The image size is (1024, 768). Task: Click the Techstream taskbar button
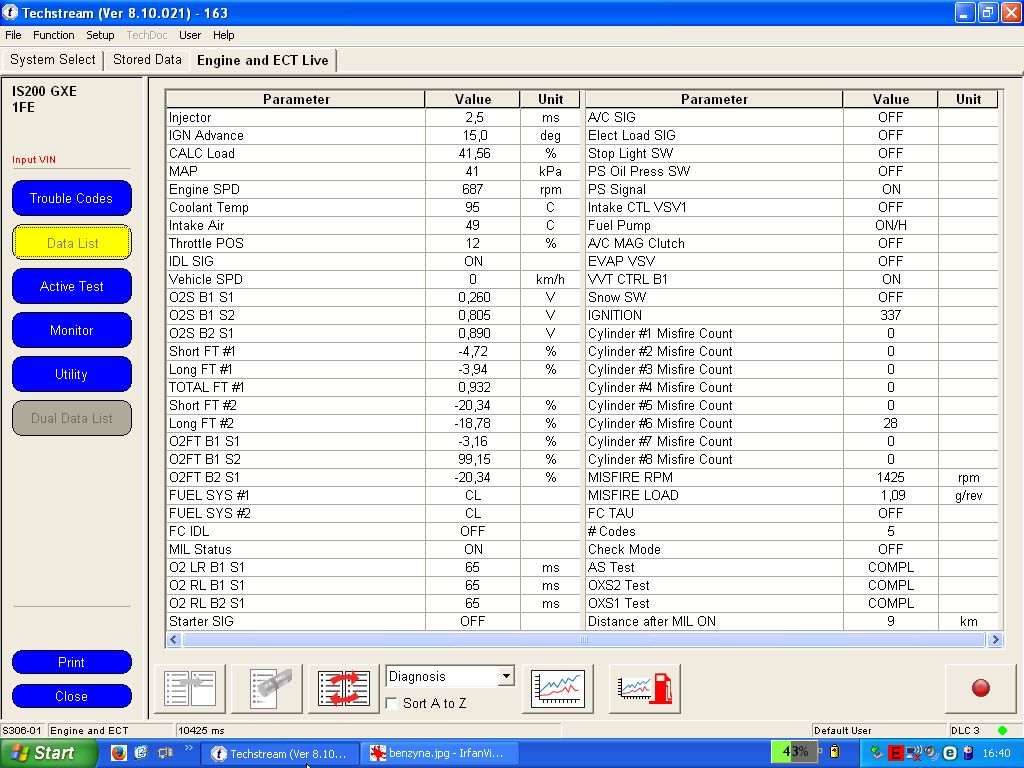[280, 753]
